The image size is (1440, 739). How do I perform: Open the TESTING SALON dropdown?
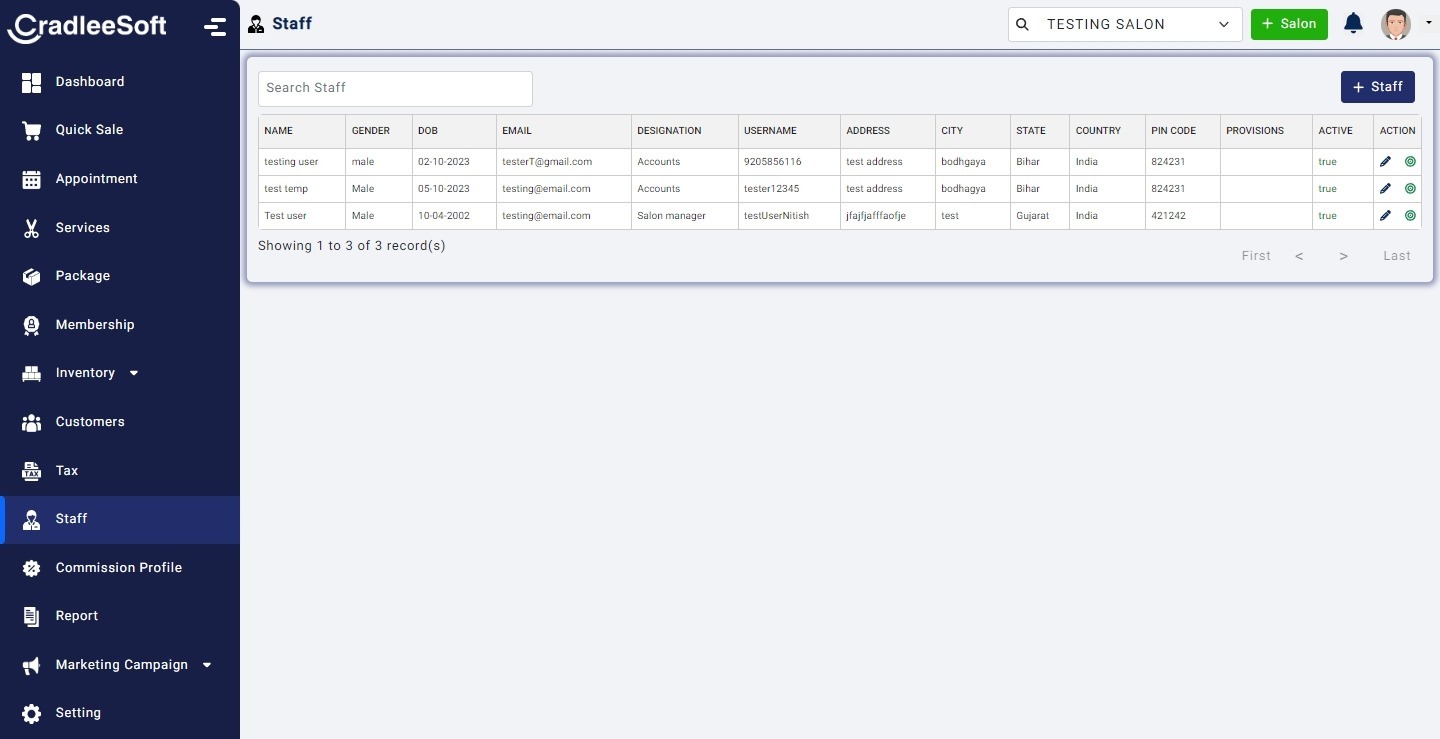tap(1125, 24)
